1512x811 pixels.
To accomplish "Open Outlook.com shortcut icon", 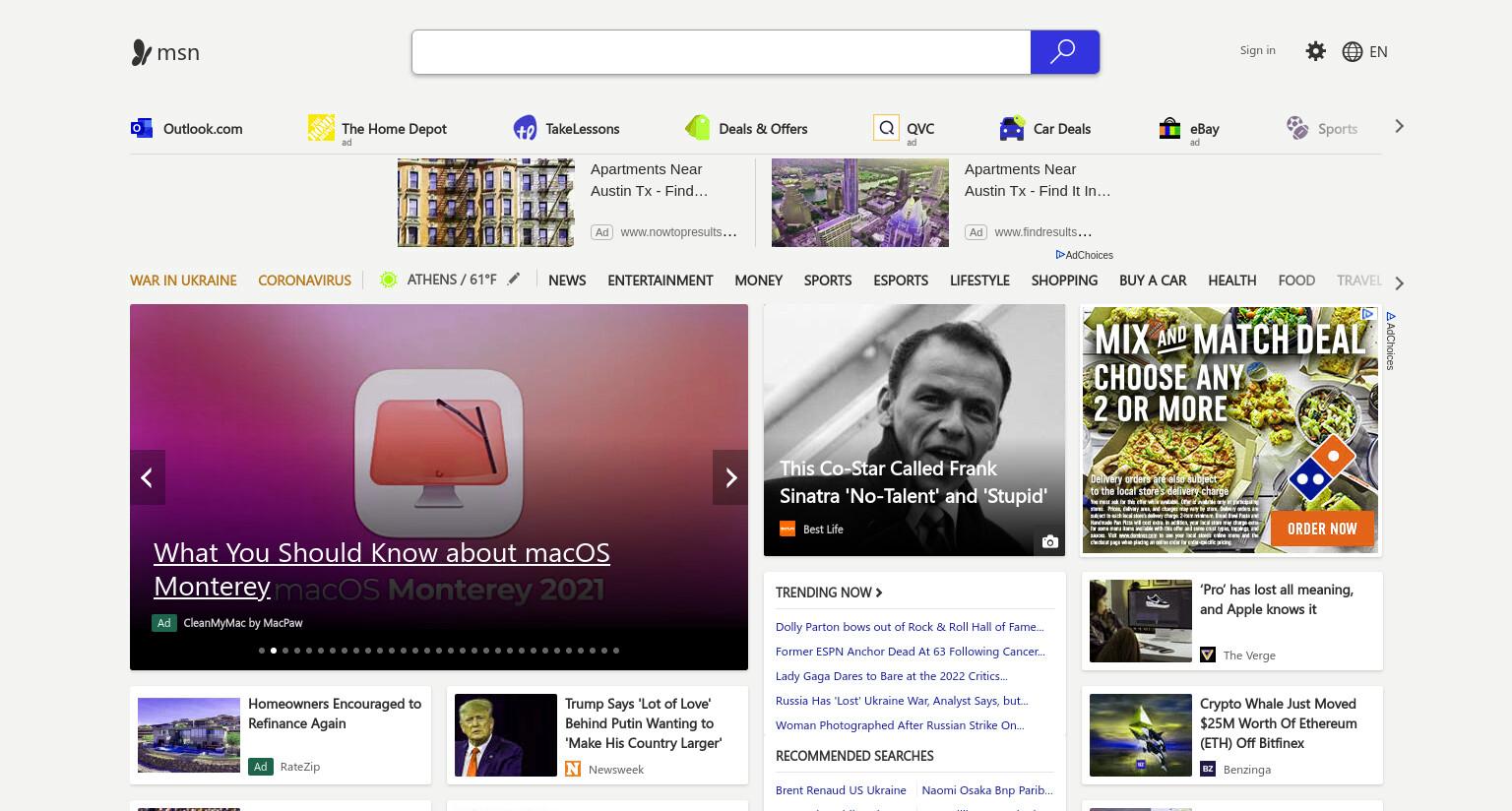I will point(142,128).
